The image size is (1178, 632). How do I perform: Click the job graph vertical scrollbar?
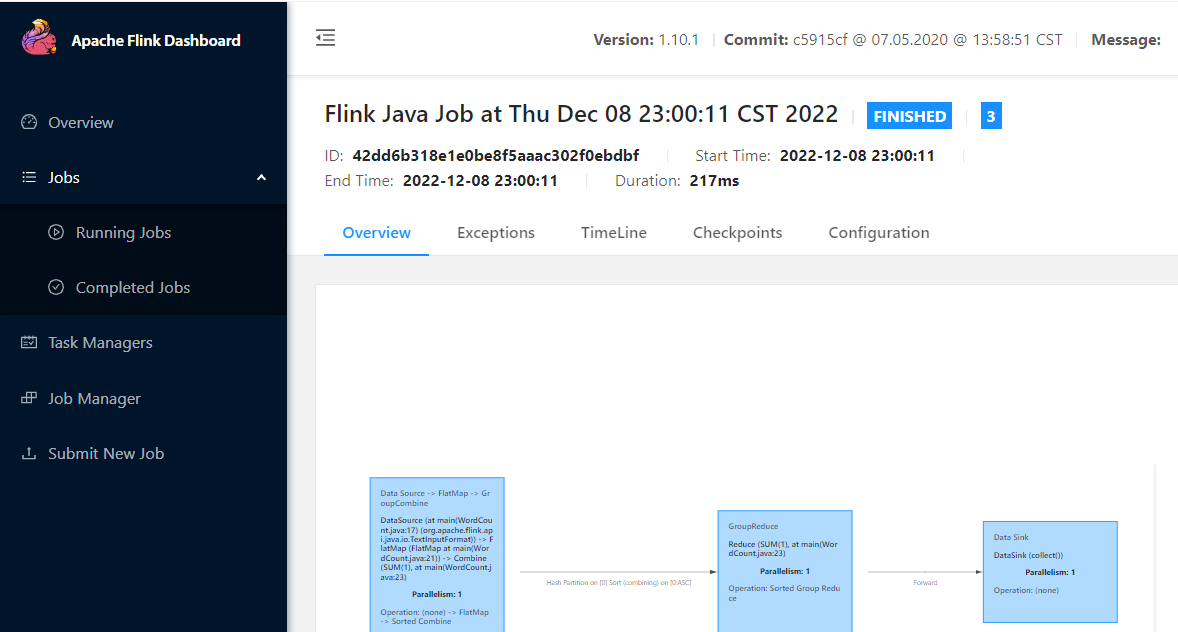(1155, 548)
